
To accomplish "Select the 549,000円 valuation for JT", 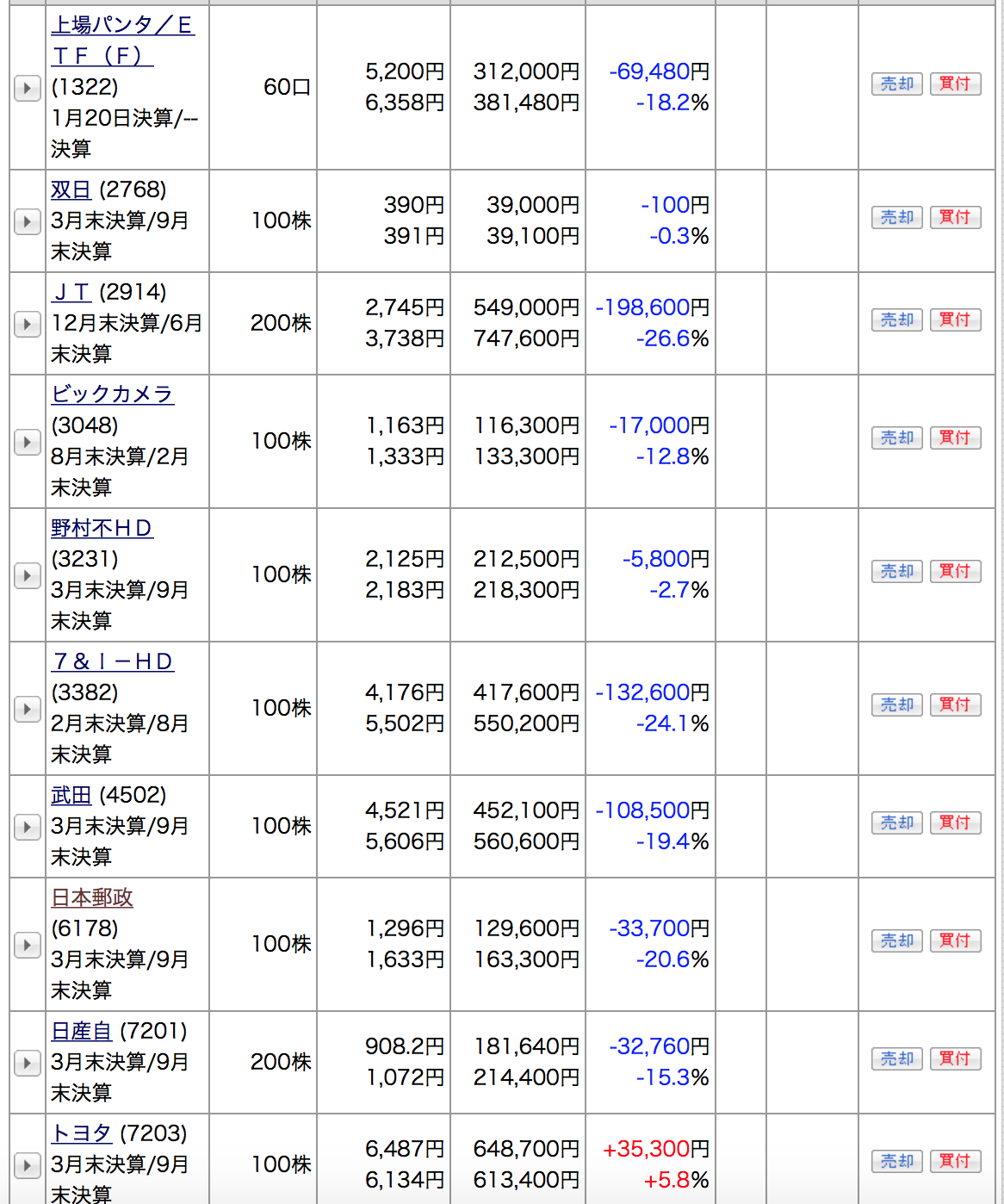I will coord(526,307).
